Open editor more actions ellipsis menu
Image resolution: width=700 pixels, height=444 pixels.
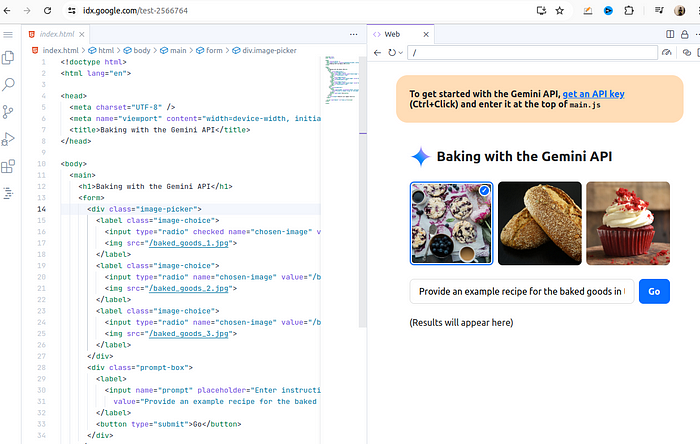point(354,34)
